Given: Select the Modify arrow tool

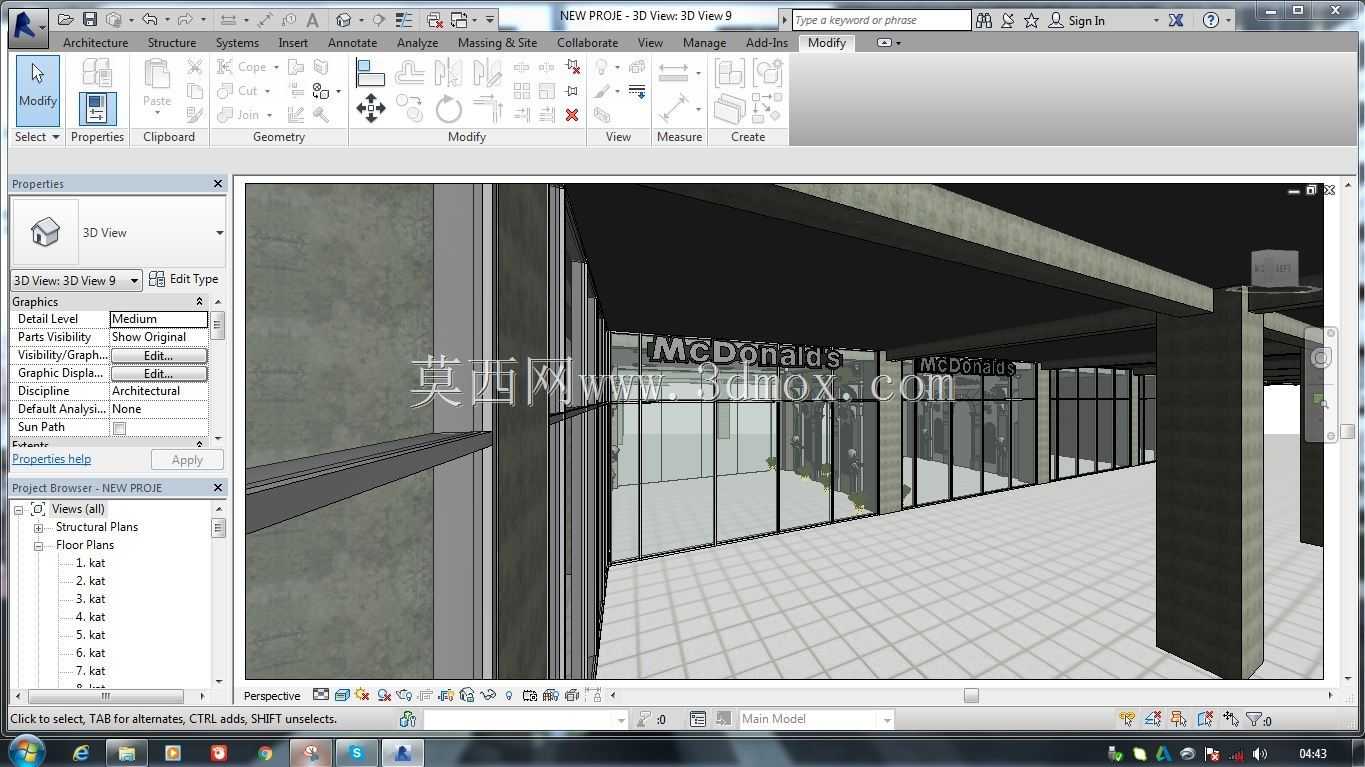Looking at the screenshot, I should pos(38,90).
